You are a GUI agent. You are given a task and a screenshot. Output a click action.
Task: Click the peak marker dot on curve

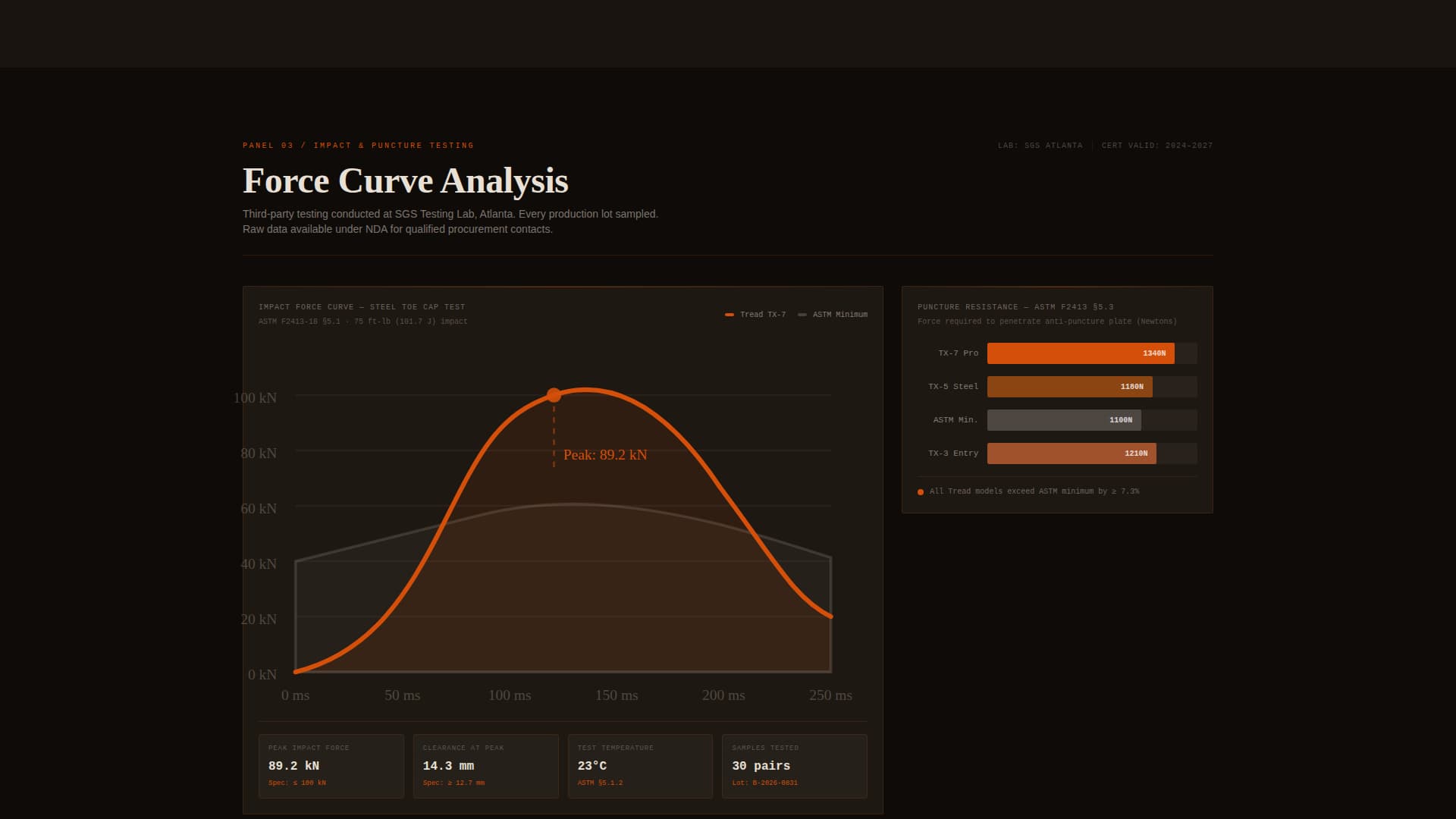554,395
